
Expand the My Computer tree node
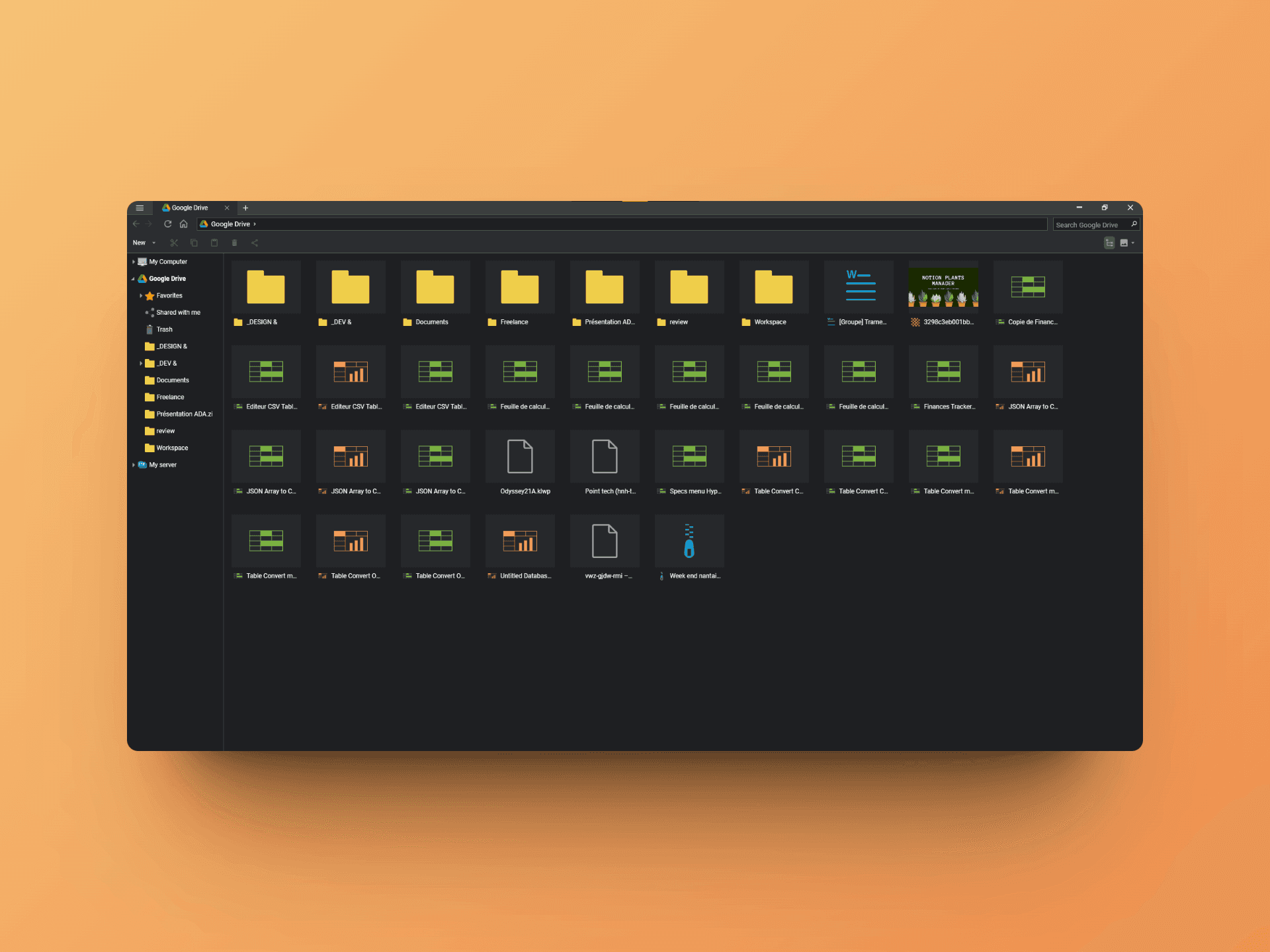(134, 262)
